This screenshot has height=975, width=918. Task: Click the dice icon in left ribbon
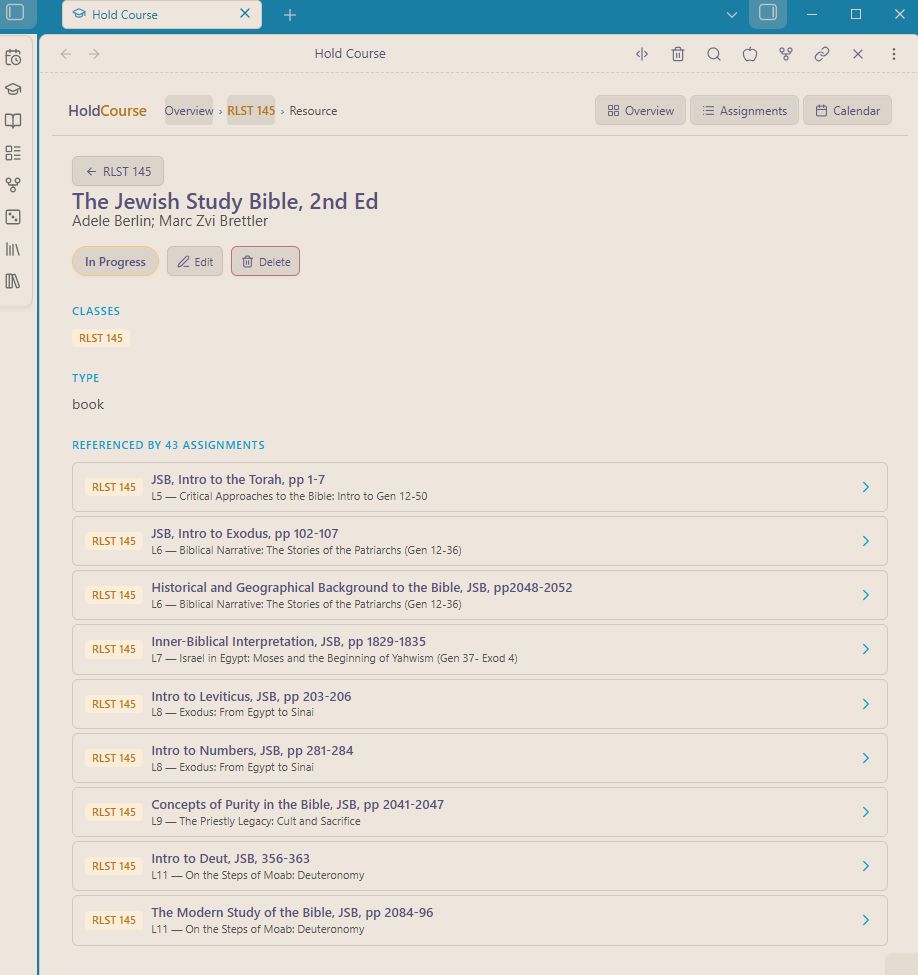point(13,217)
